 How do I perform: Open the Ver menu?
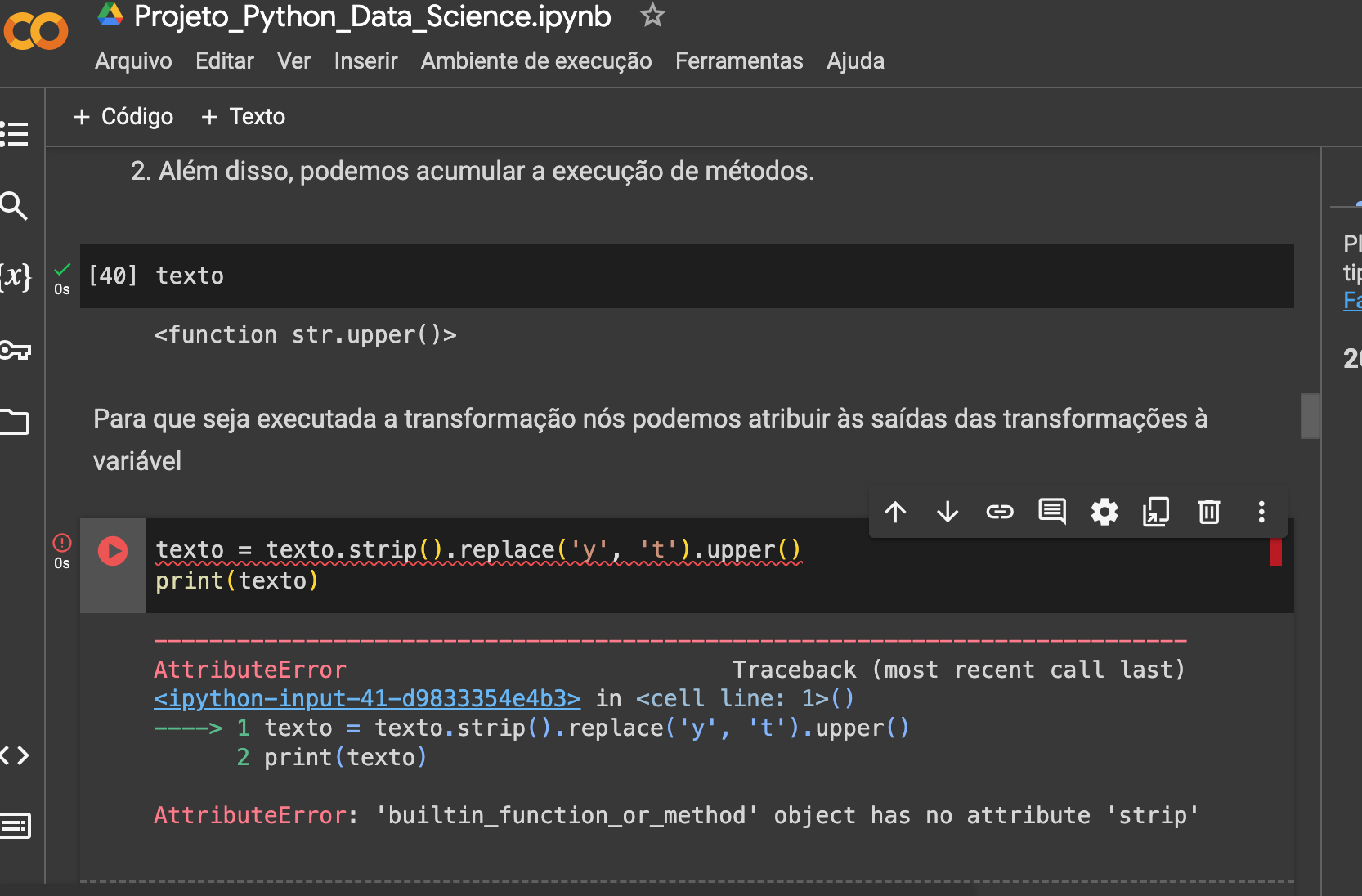[x=293, y=61]
